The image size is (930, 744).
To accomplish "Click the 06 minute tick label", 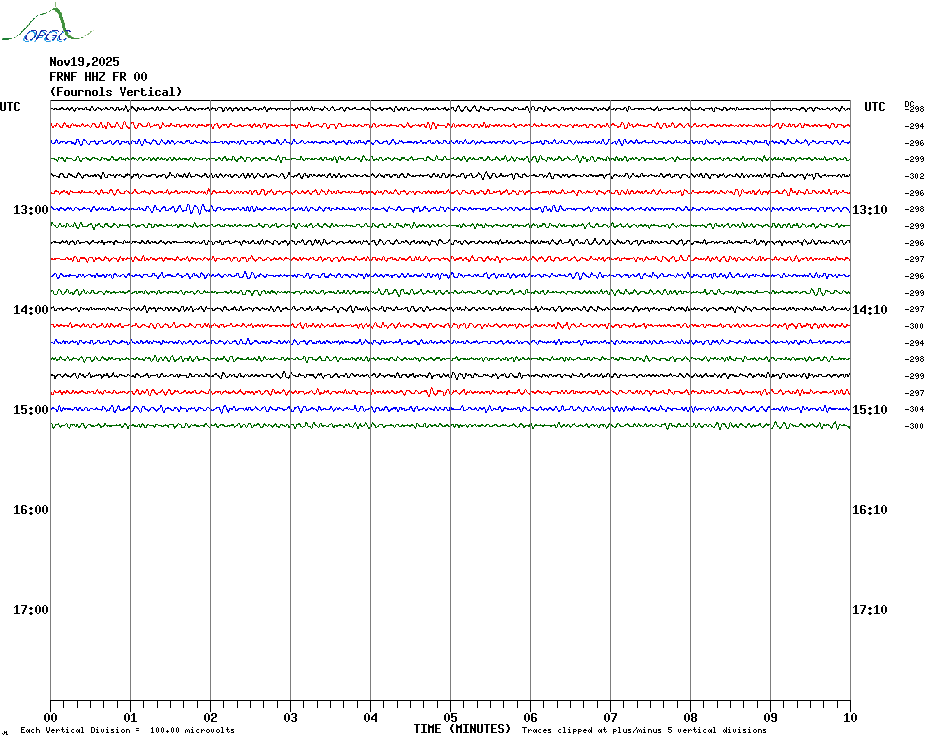I will (531, 717).
